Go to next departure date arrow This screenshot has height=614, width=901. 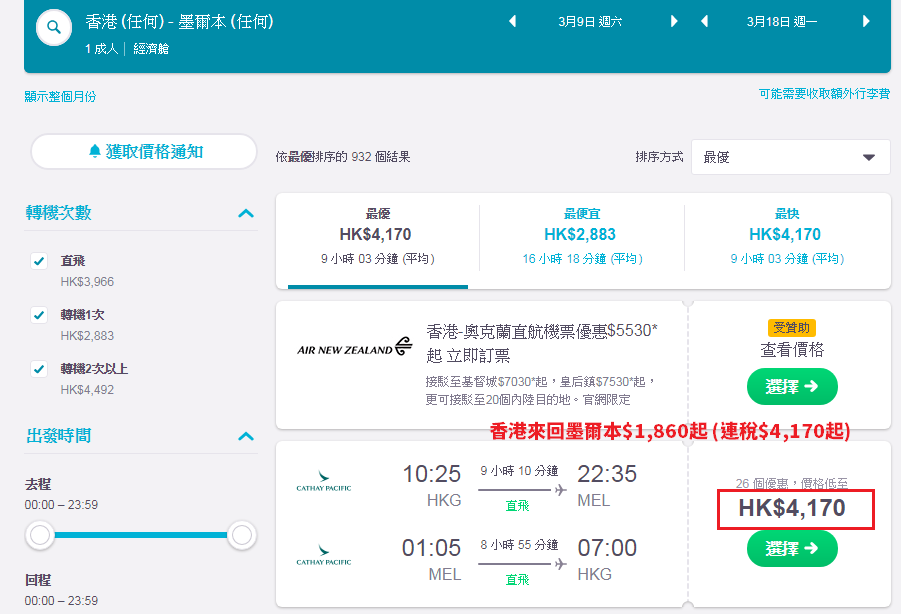tap(674, 21)
